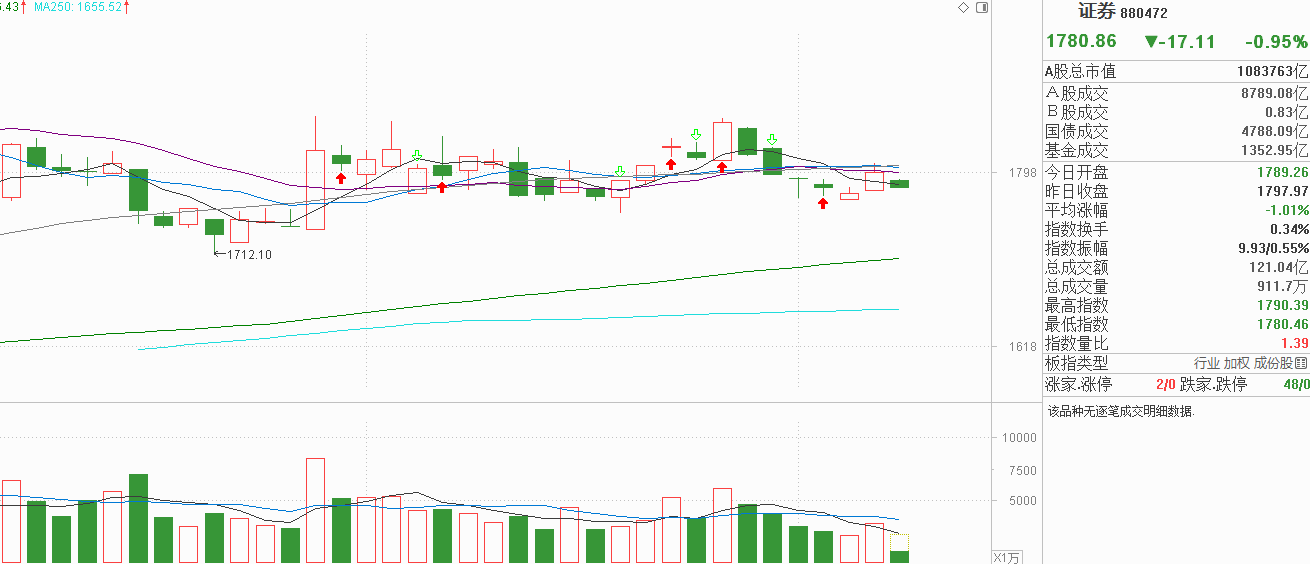Select the leftmost red up-arrow signal
This screenshot has width=1310, height=564.
341,178
